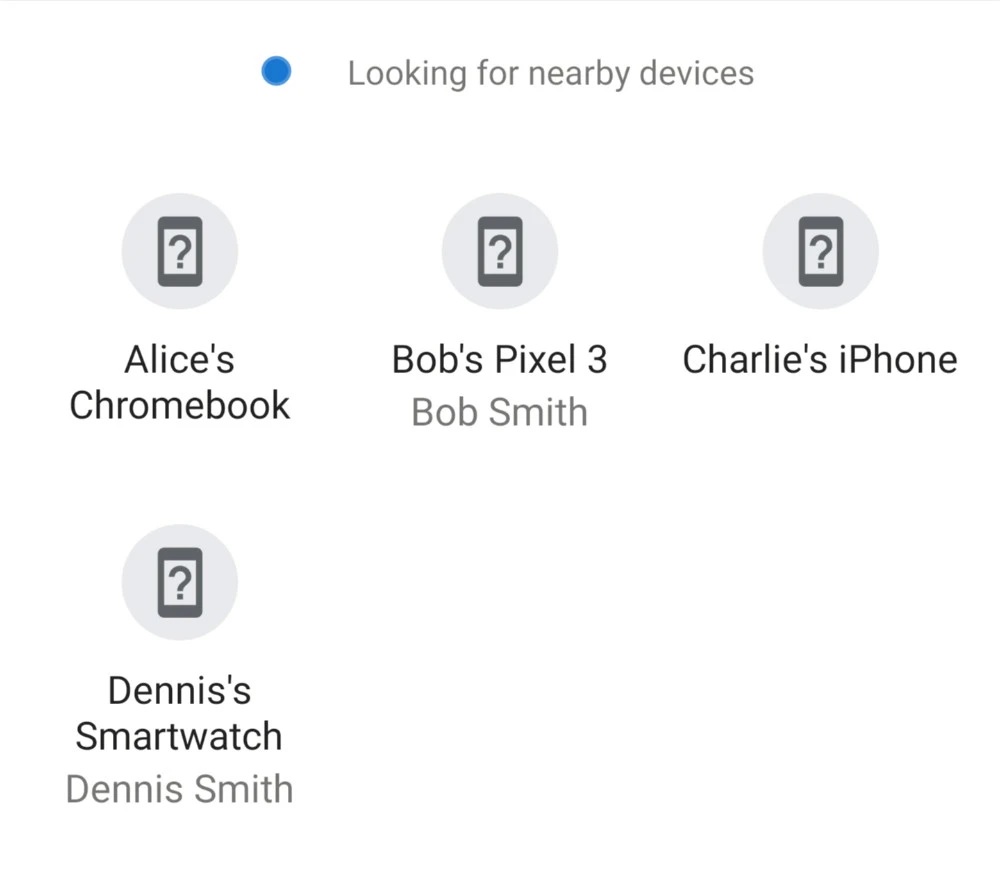Choose the word "Chromebook" under Alice's

(x=180, y=405)
